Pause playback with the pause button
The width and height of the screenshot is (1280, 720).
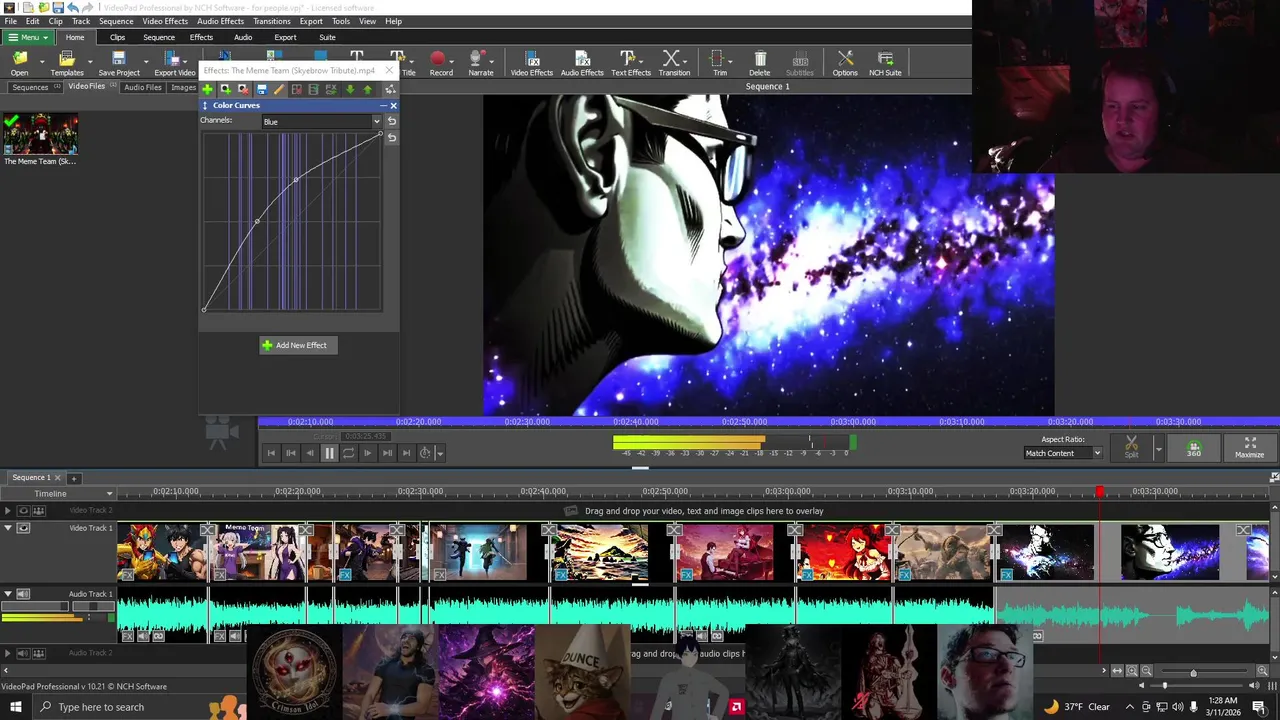coord(329,453)
